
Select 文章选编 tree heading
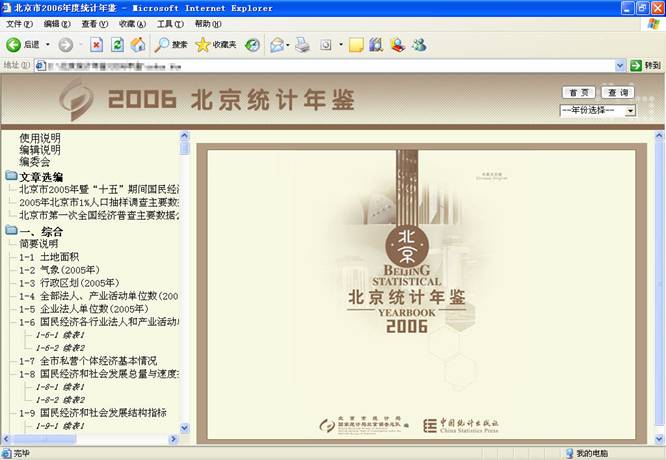41,177
